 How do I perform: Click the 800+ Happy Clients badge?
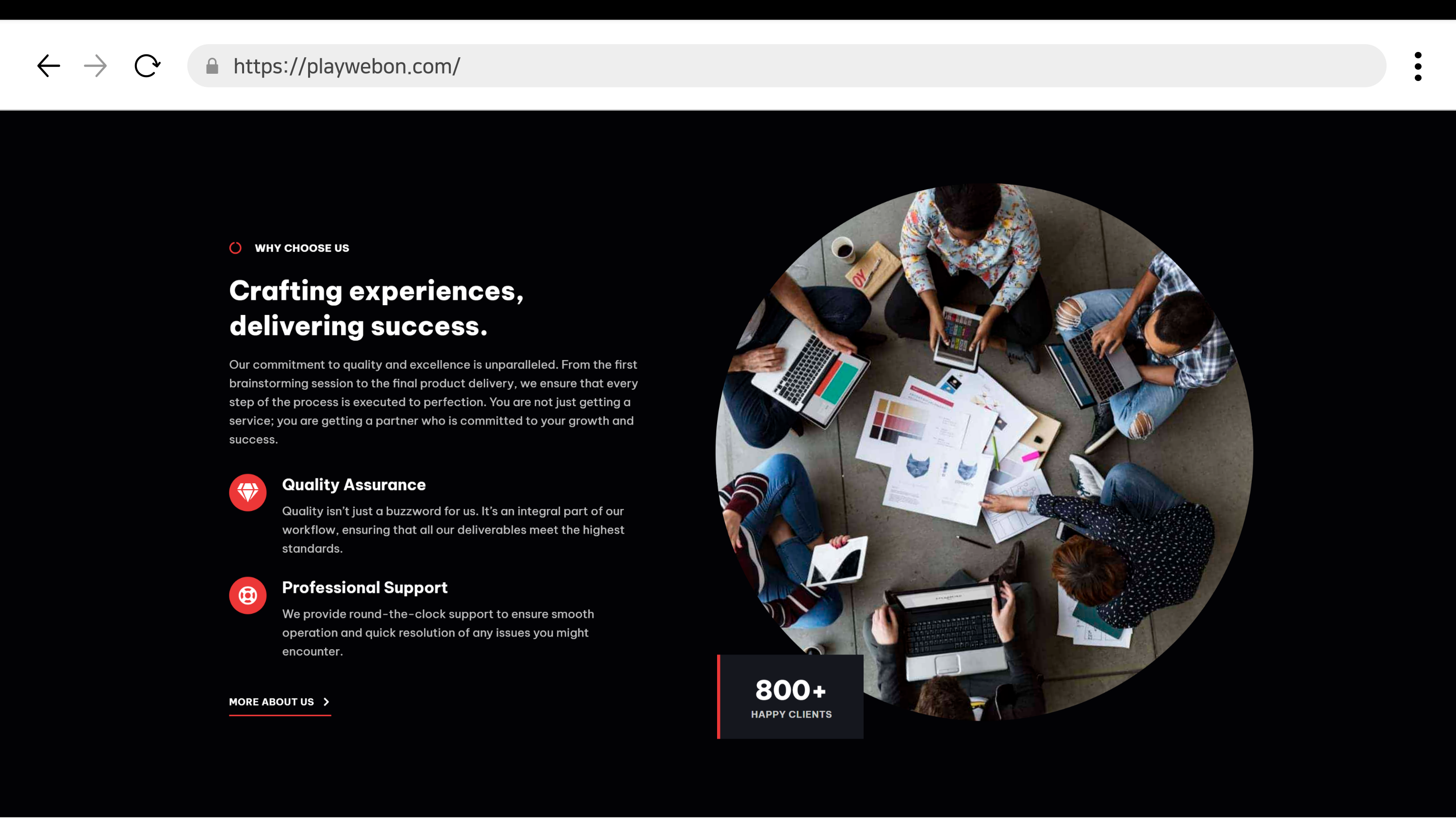(791, 697)
